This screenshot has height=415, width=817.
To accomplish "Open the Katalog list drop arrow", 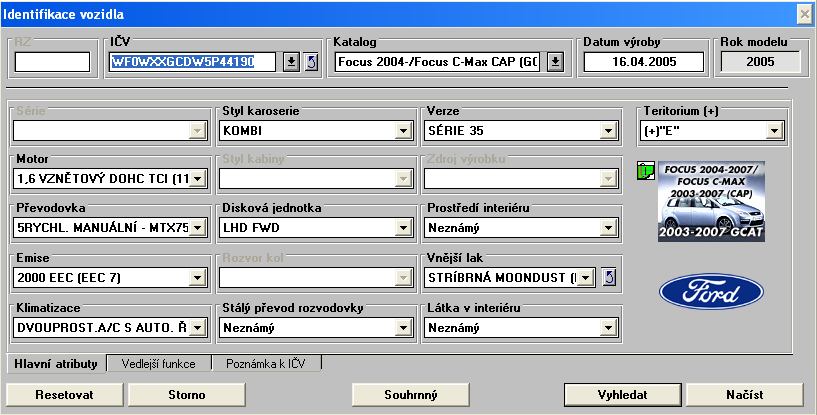I will point(555,62).
